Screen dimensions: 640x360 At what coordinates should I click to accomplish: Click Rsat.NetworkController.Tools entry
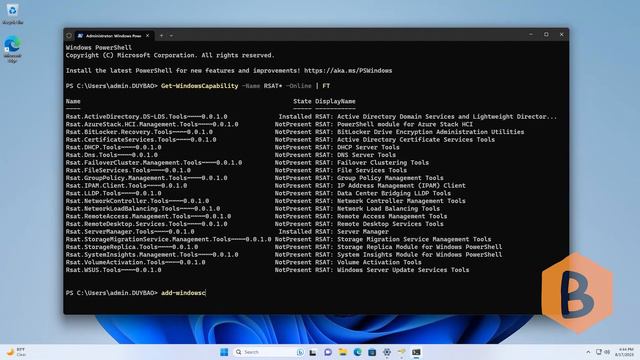(137, 201)
